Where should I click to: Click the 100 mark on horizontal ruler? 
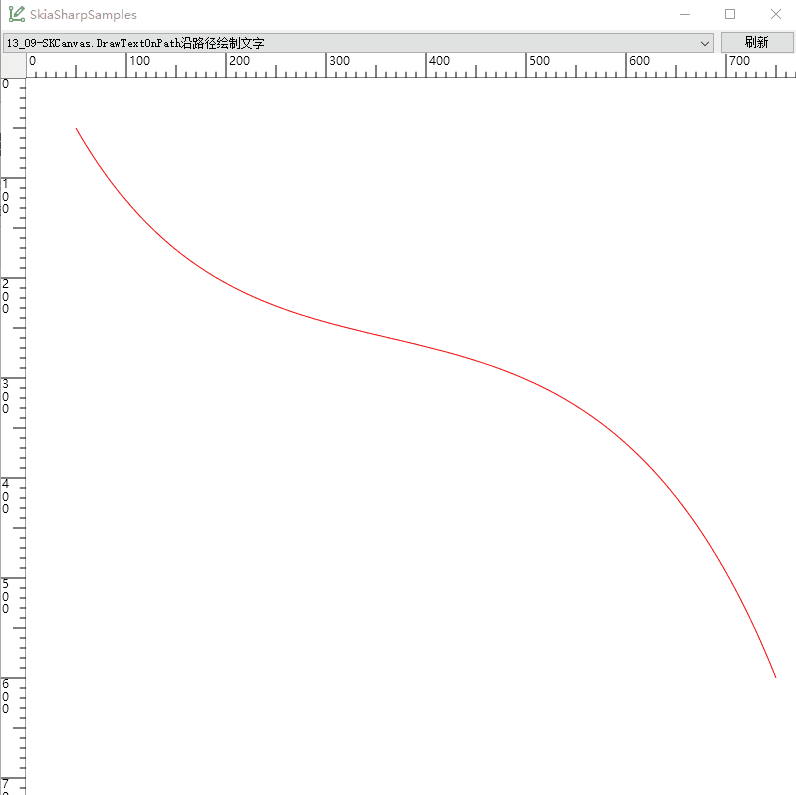pos(139,61)
